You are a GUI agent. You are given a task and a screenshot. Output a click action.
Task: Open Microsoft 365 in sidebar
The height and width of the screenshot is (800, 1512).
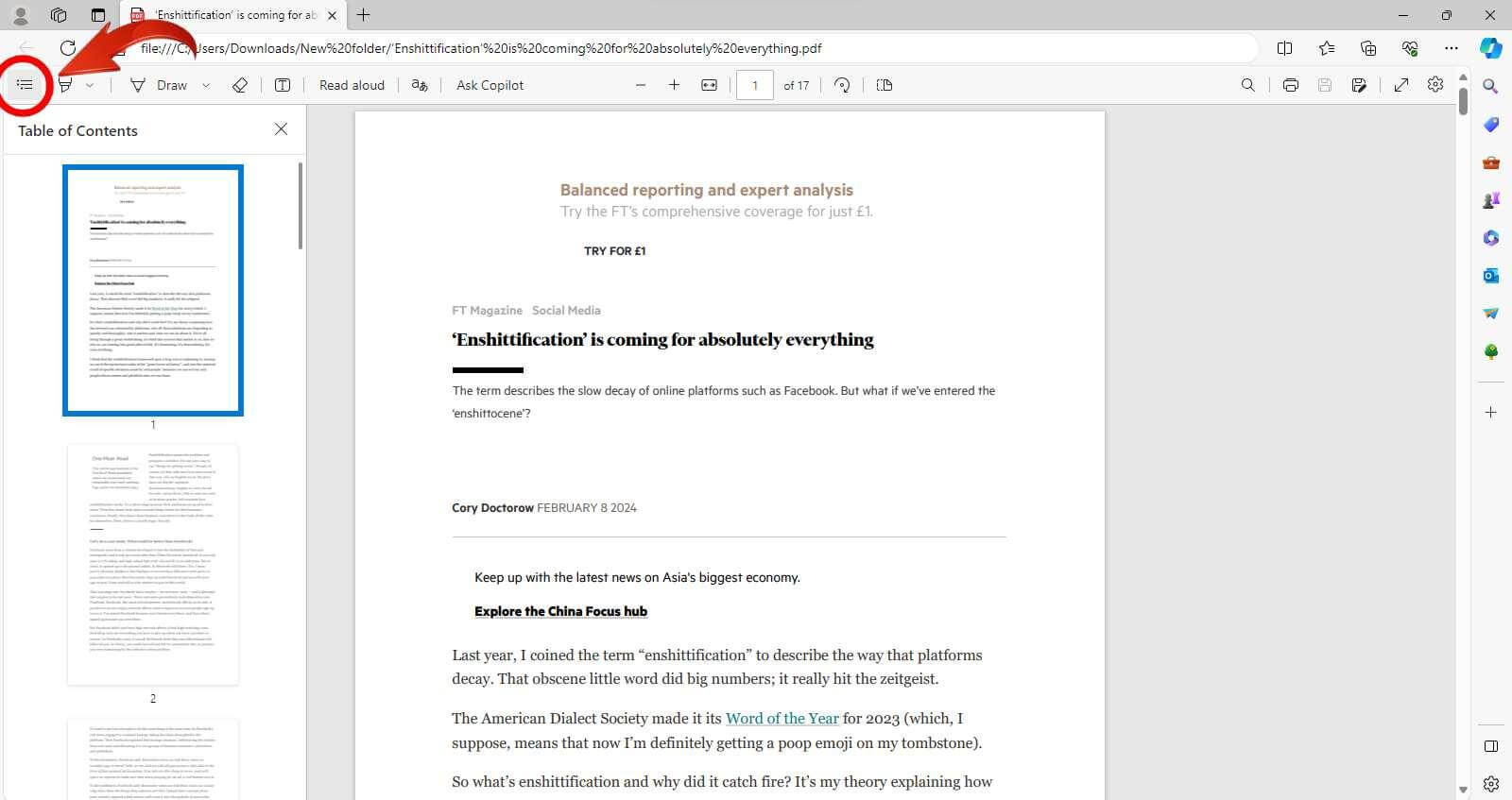coord(1491,238)
